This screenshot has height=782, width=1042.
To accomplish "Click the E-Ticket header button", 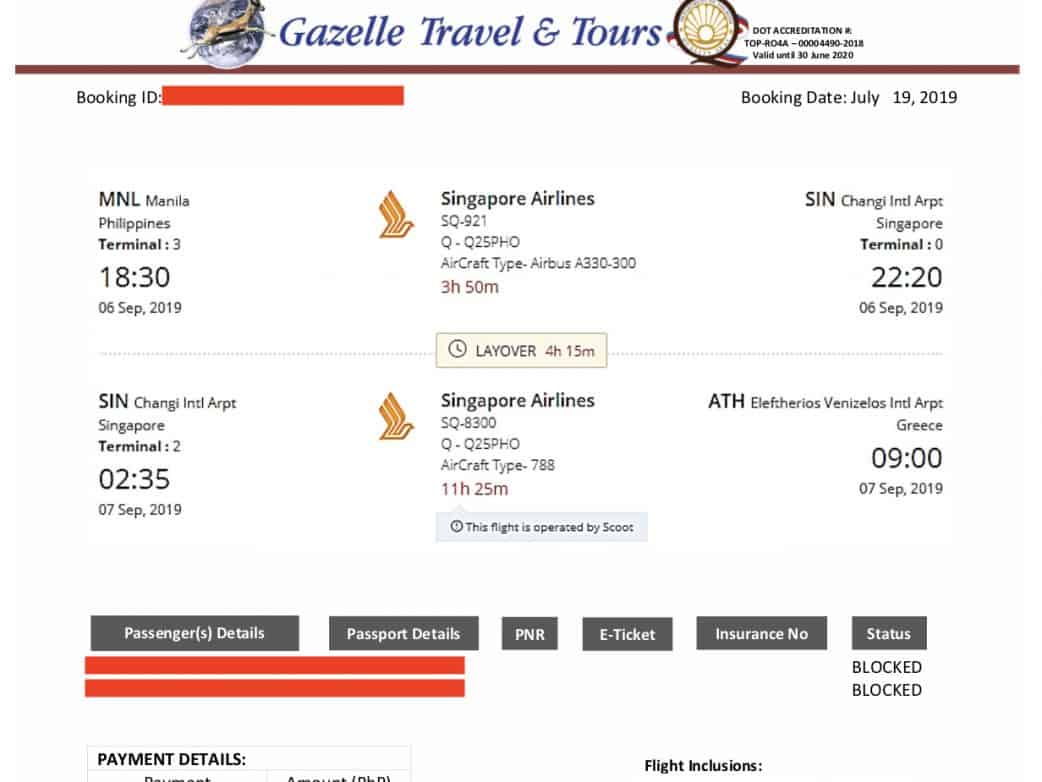I will 627,634.
